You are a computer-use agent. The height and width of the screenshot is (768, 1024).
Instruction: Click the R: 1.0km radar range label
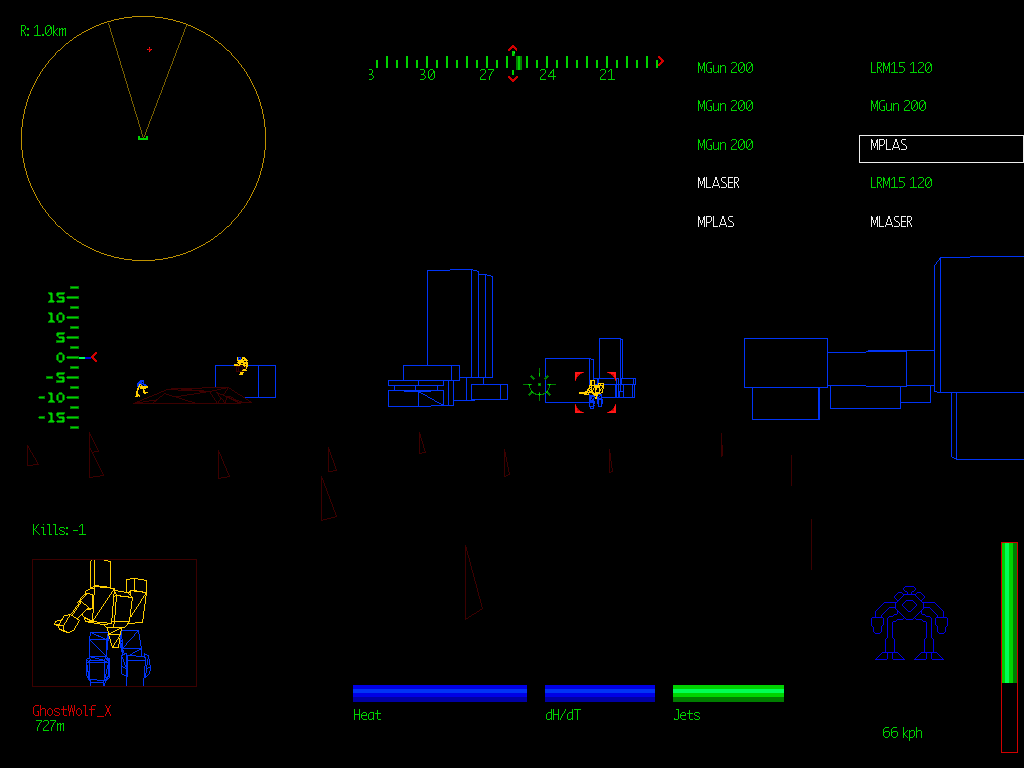click(44, 31)
